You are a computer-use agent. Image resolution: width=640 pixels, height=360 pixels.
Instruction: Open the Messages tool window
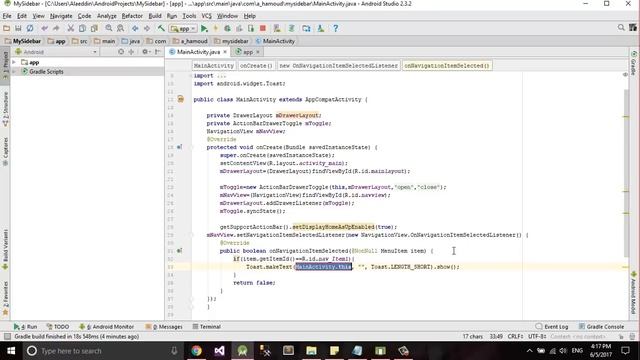[164, 327]
